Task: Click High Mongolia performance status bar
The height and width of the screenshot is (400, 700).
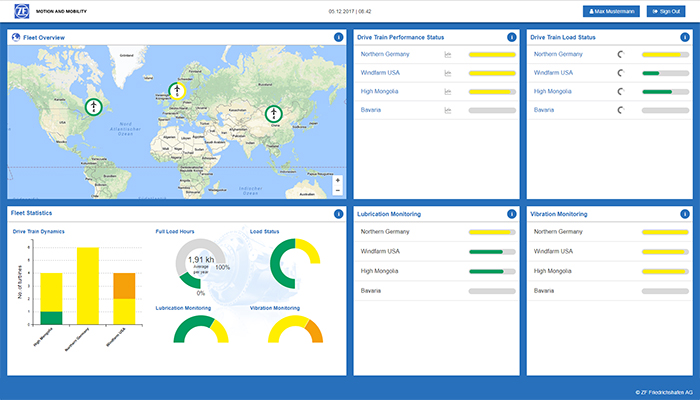Action: 492,92
